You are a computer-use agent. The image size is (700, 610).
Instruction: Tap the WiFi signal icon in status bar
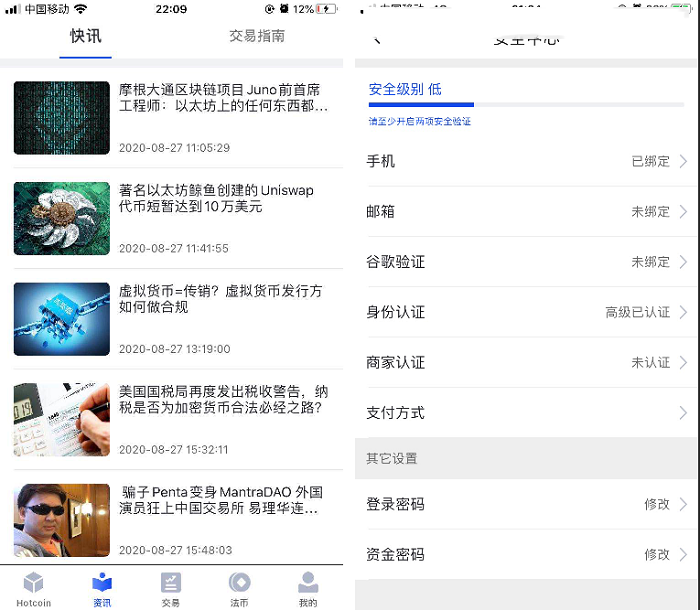(x=80, y=9)
